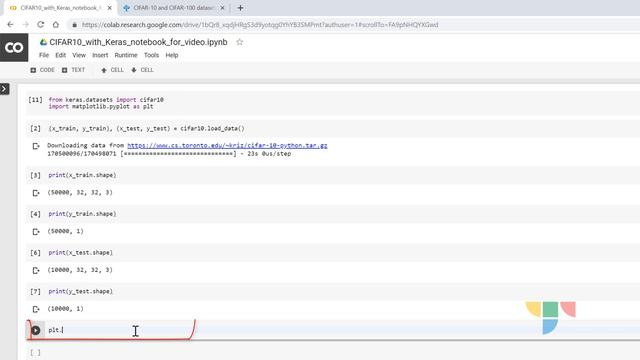Open the Edit menu

pos(60,55)
